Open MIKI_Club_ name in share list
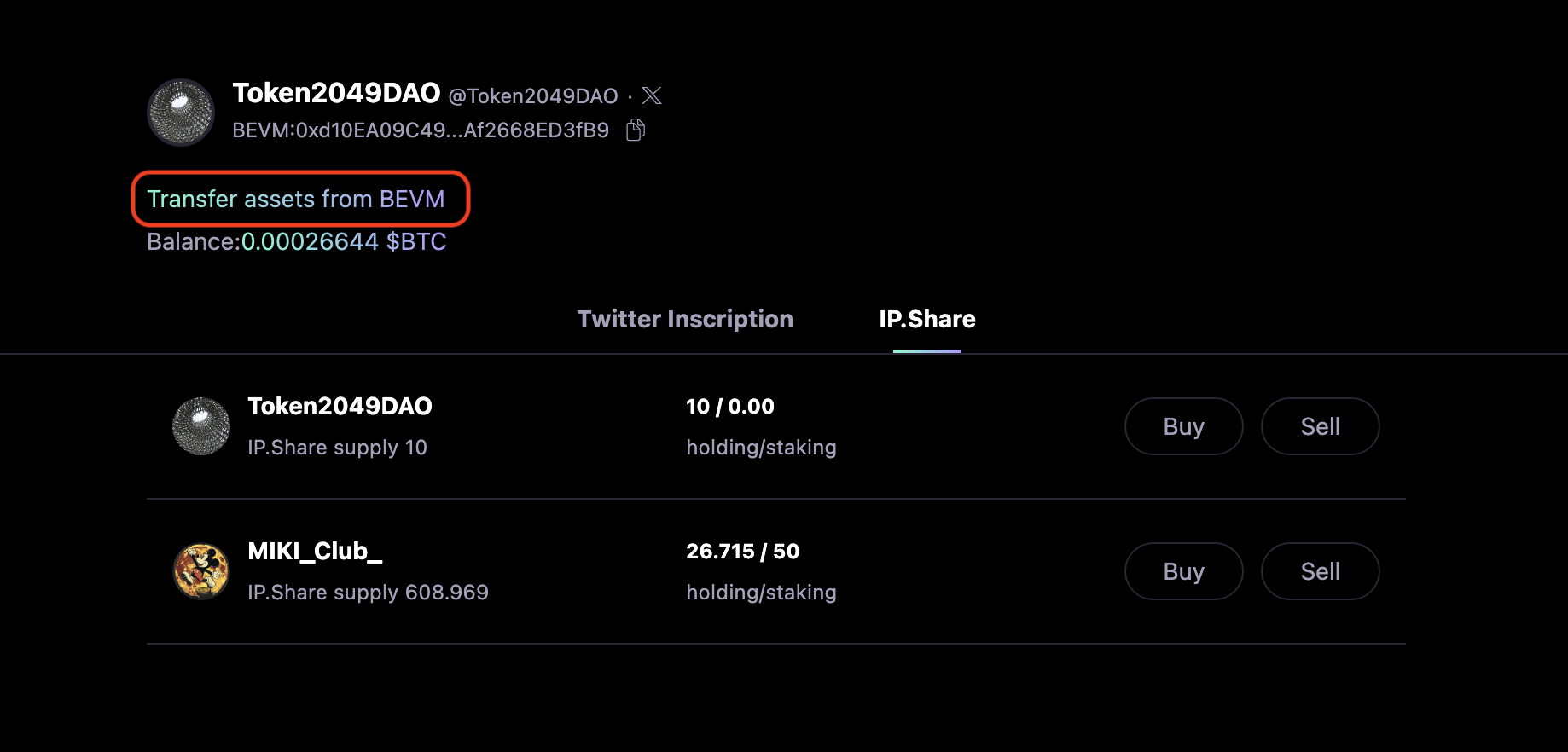This screenshot has width=1568, height=752. (x=315, y=552)
